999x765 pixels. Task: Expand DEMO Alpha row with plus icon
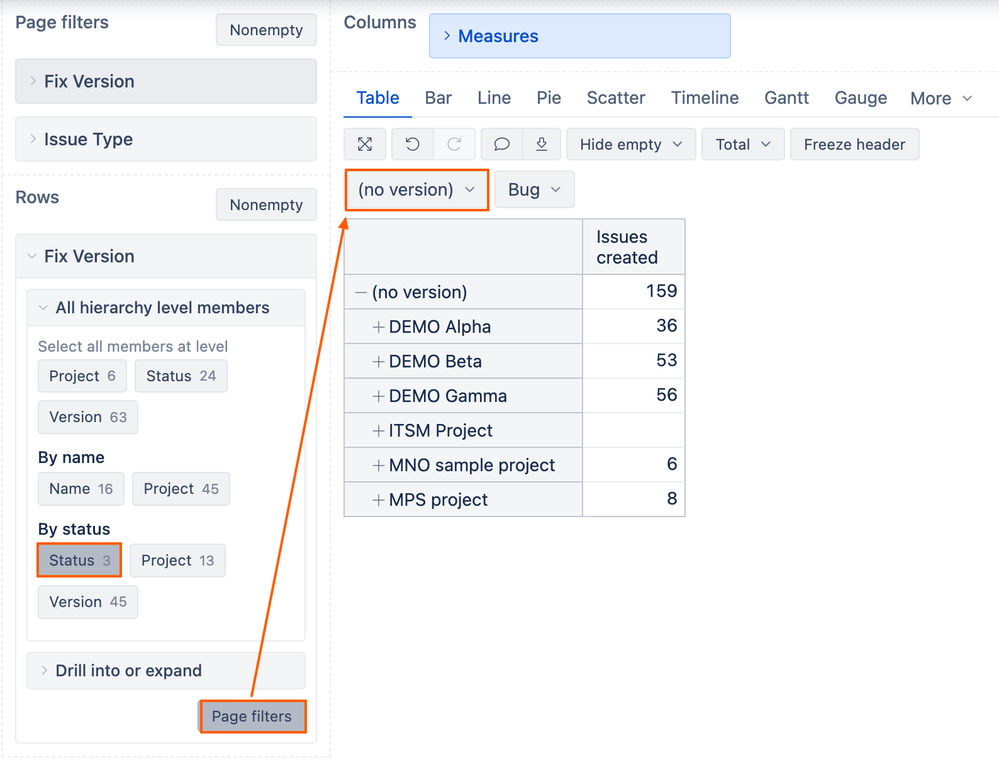point(378,327)
